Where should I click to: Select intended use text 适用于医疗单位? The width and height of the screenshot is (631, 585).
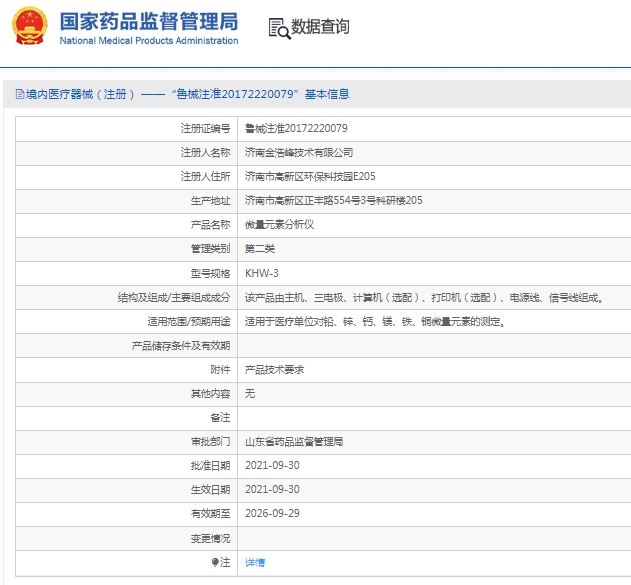[x=375, y=321]
